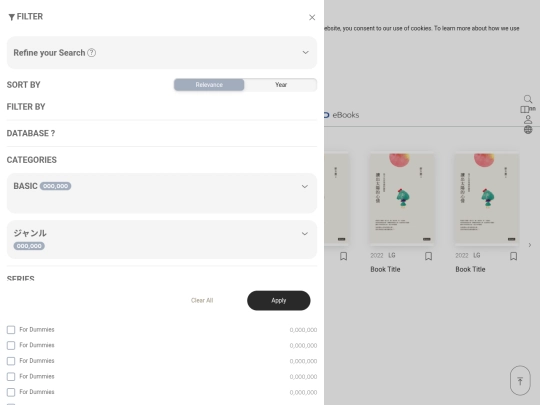The image size is (540, 405).
Task: Open the user account icon
Action: pyautogui.click(x=528, y=120)
